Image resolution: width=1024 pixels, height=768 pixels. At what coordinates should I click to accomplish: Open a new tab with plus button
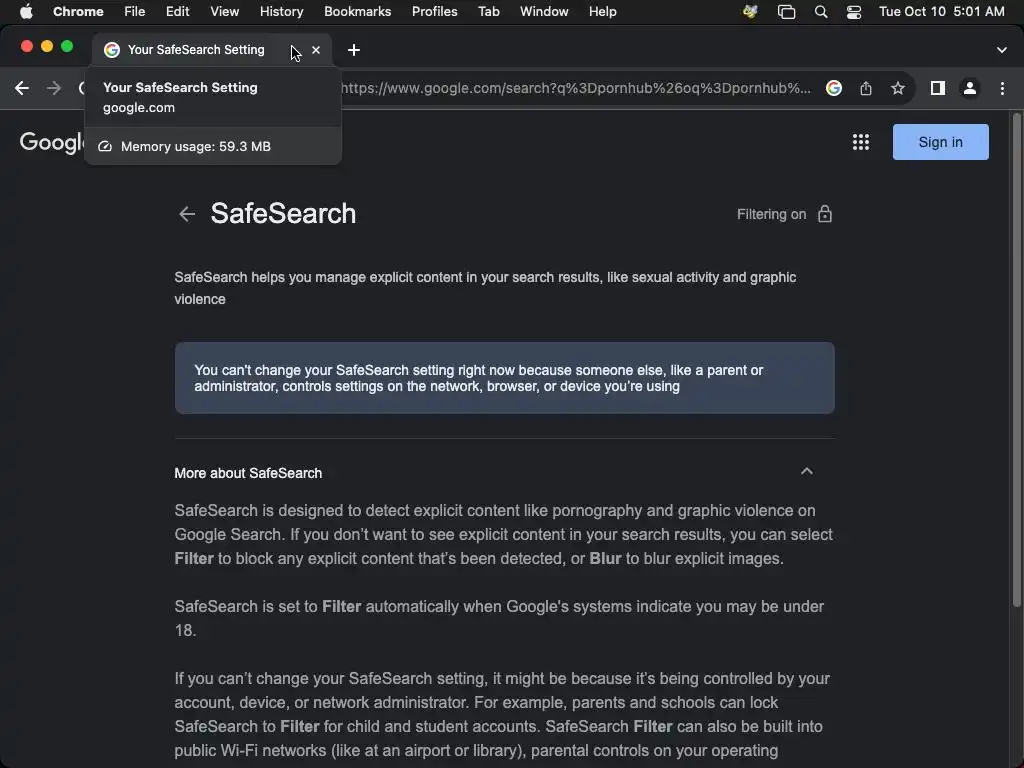tap(353, 50)
